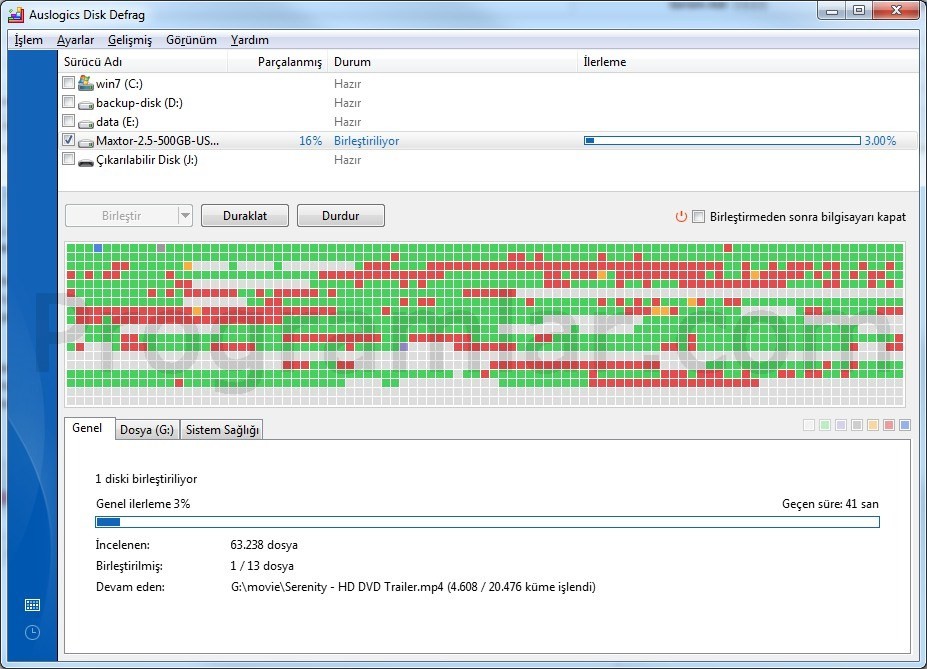927x669 pixels.
Task: Click the orange power icon beside shutdown option
Action: tap(681, 216)
